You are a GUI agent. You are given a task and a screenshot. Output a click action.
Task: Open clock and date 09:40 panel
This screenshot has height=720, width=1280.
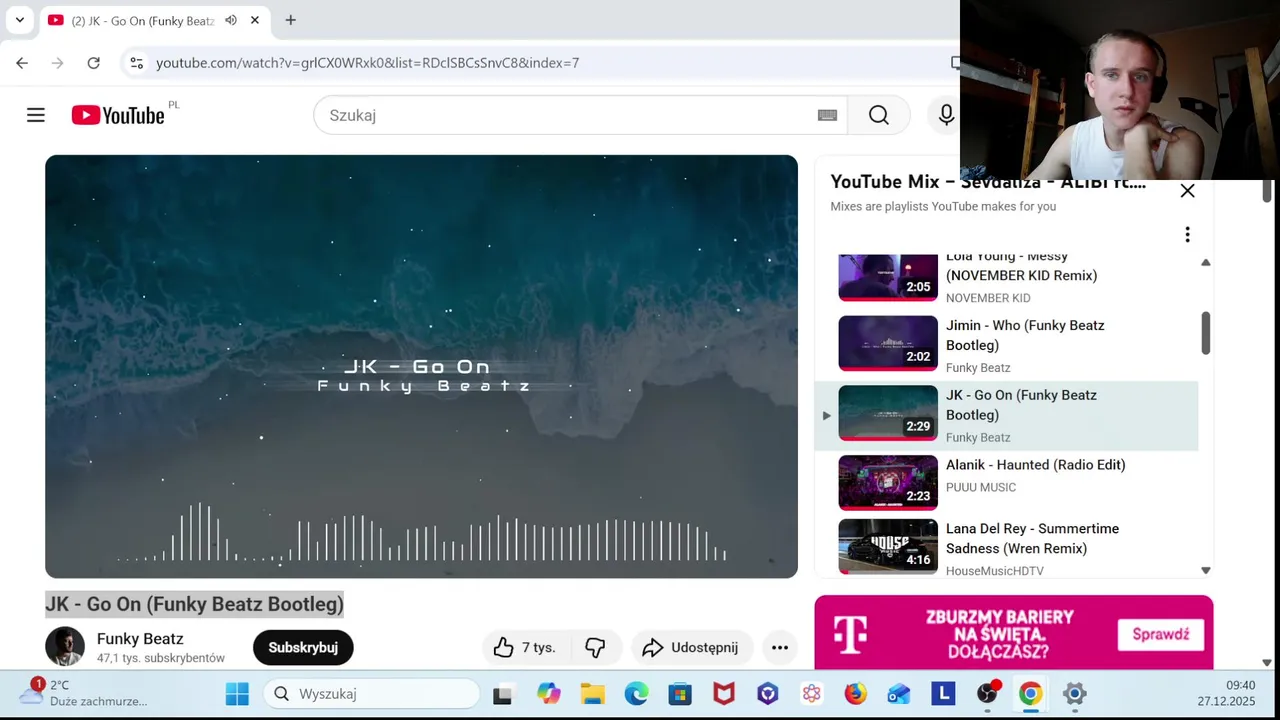(x=1226, y=693)
